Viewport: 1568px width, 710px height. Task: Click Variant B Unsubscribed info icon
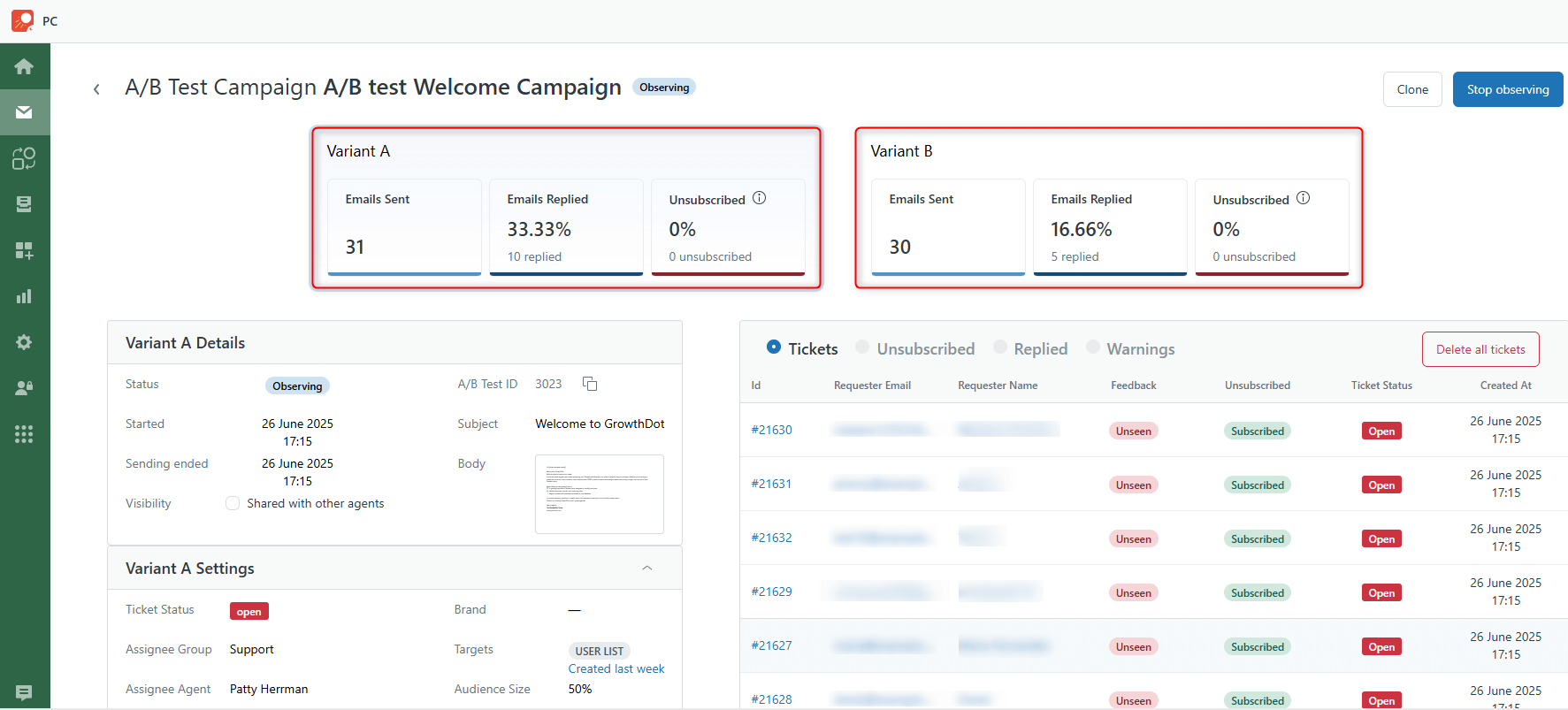tap(1304, 198)
